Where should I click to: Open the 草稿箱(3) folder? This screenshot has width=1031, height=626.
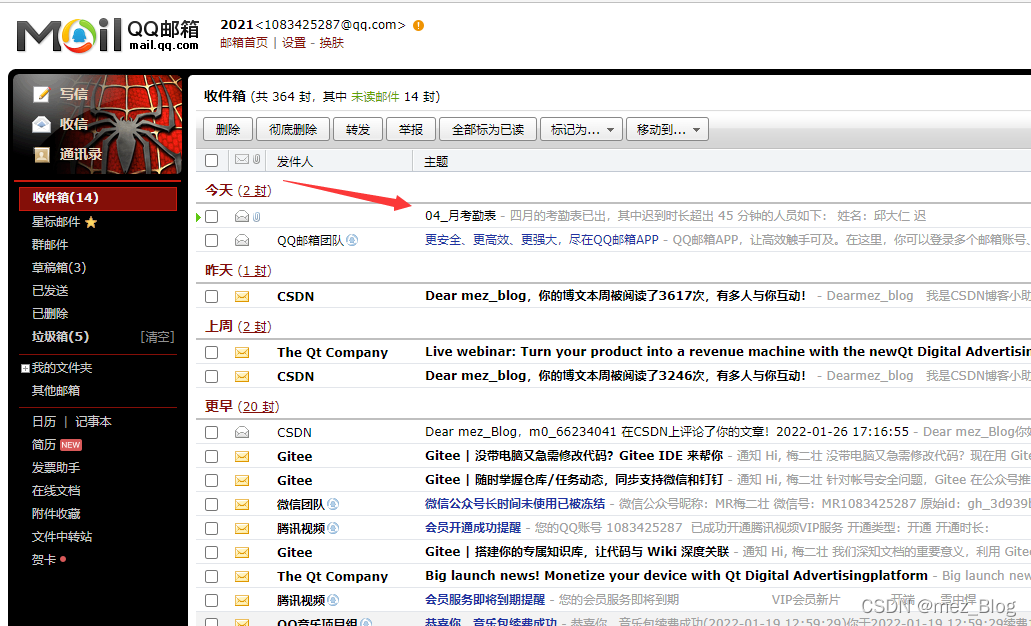(59, 268)
